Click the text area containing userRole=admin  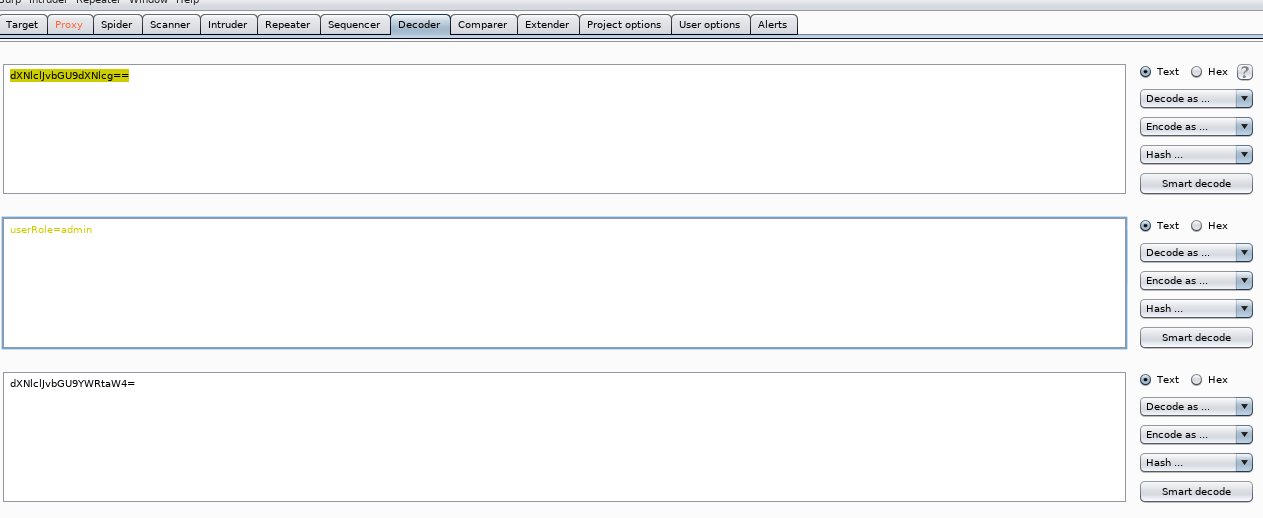[564, 283]
